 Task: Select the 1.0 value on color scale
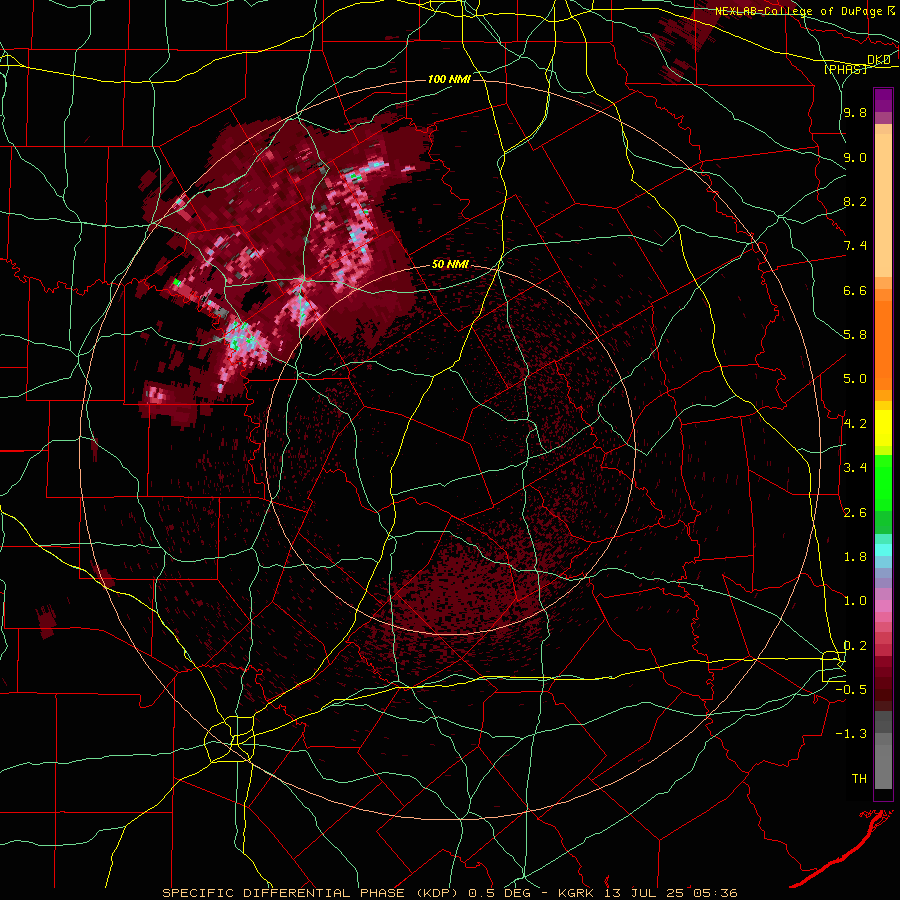click(x=855, y=601)
